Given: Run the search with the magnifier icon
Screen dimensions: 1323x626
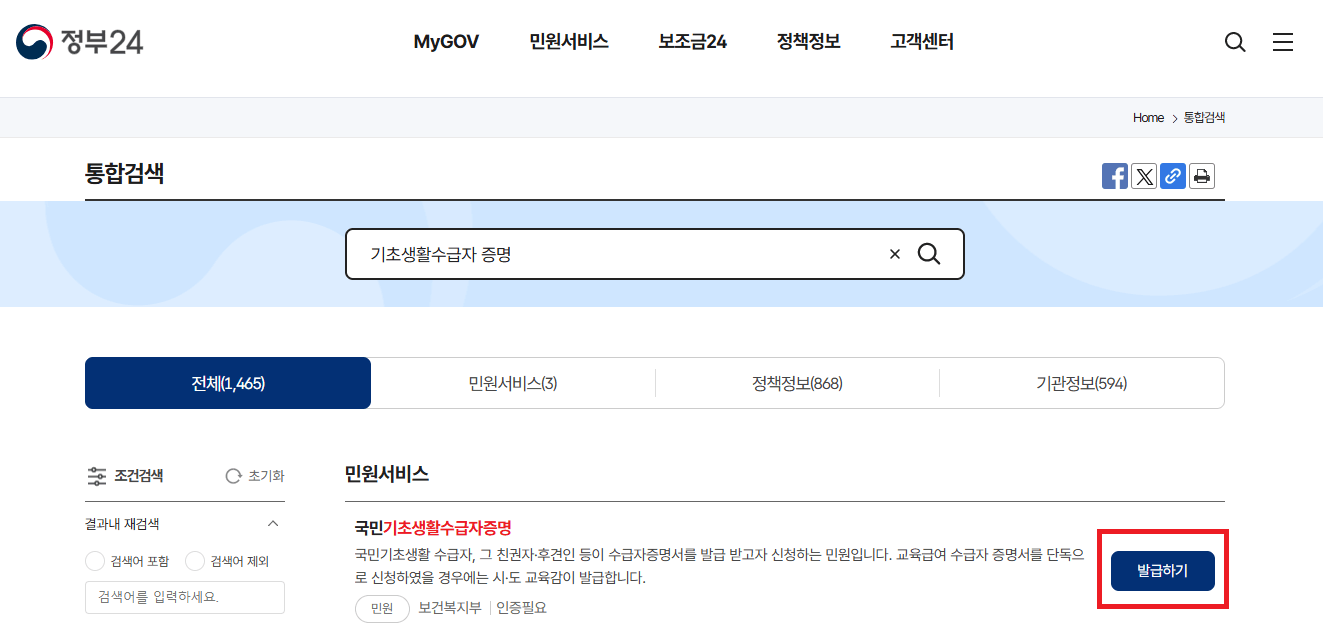Looking at the screenshot, I should click(x=929, y=254).
